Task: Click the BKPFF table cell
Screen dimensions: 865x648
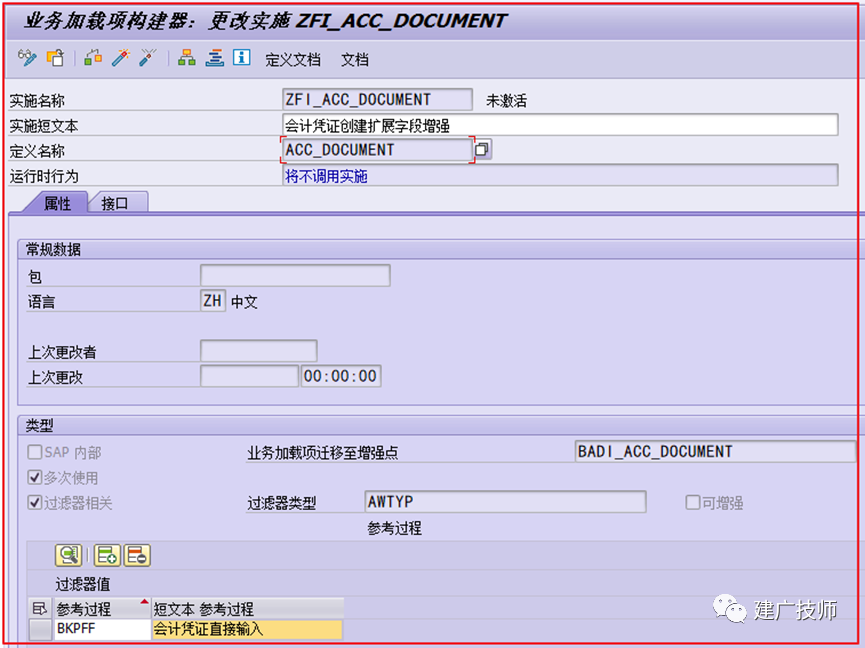Action: click(x=102, y=629)
